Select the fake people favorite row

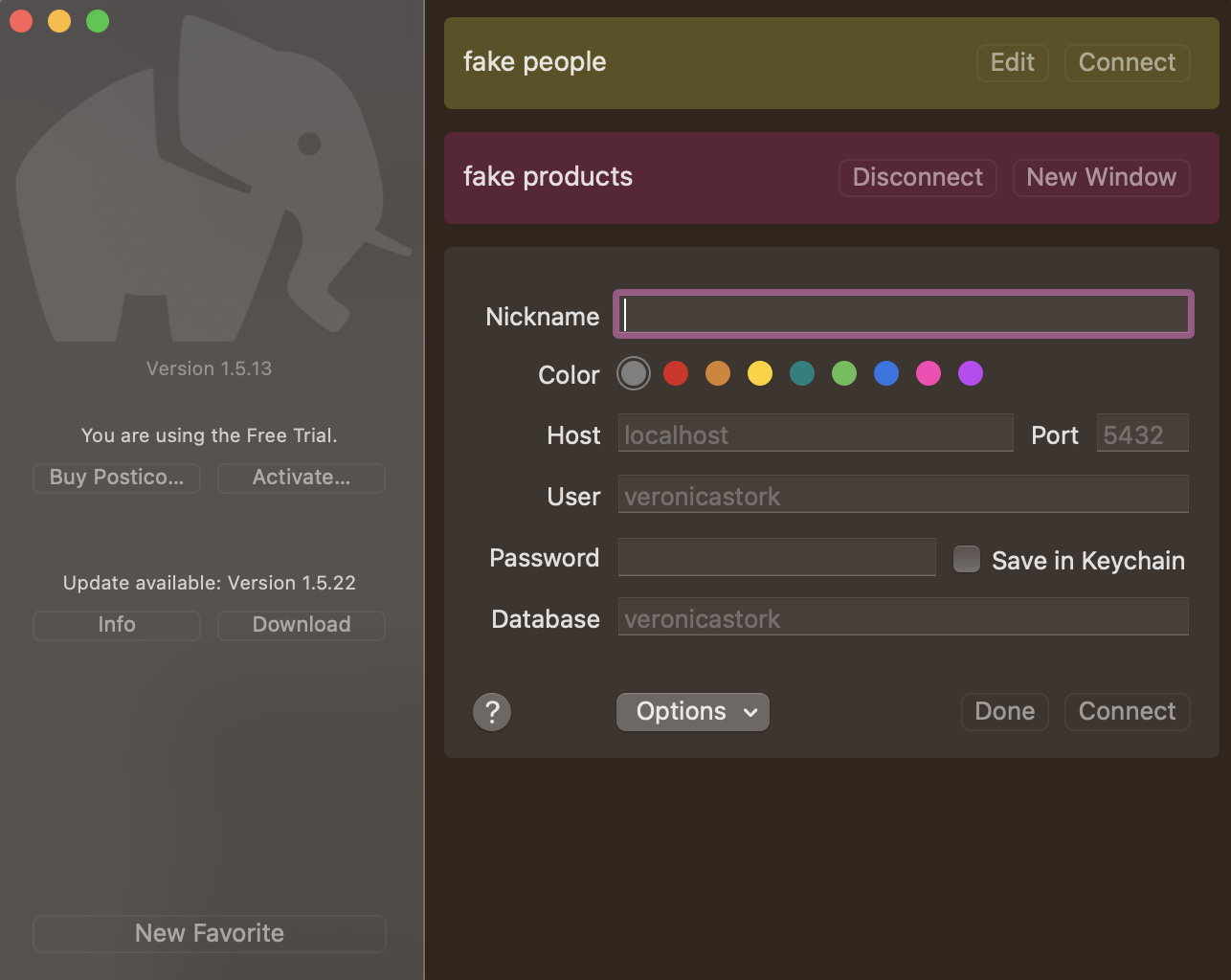832,63
